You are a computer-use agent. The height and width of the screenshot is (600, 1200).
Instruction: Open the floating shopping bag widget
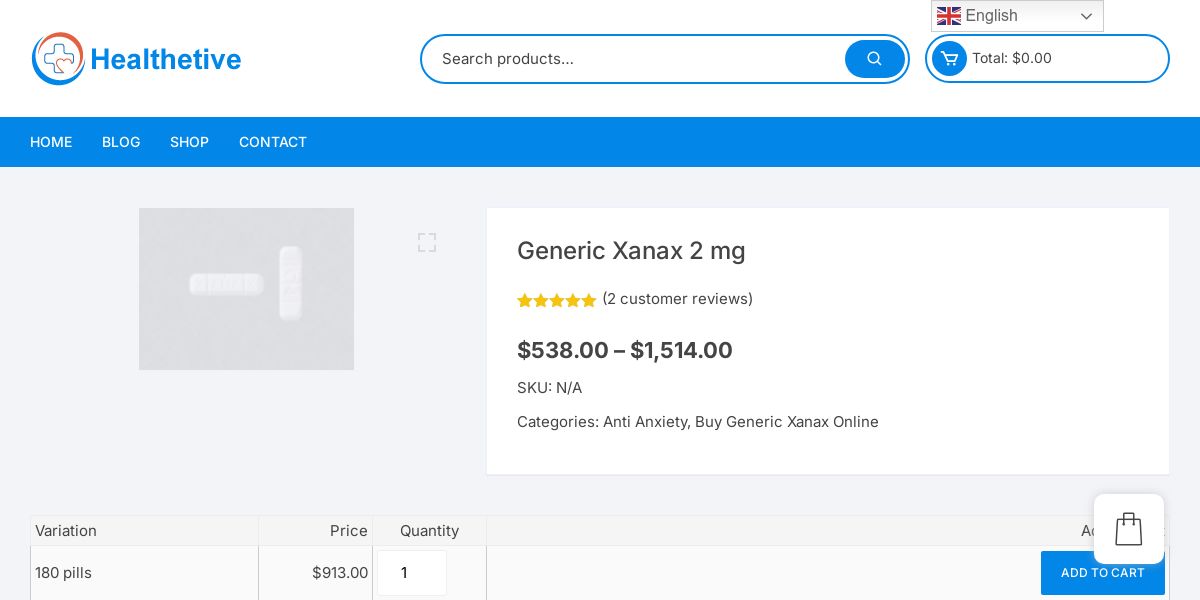point(1128,529)
